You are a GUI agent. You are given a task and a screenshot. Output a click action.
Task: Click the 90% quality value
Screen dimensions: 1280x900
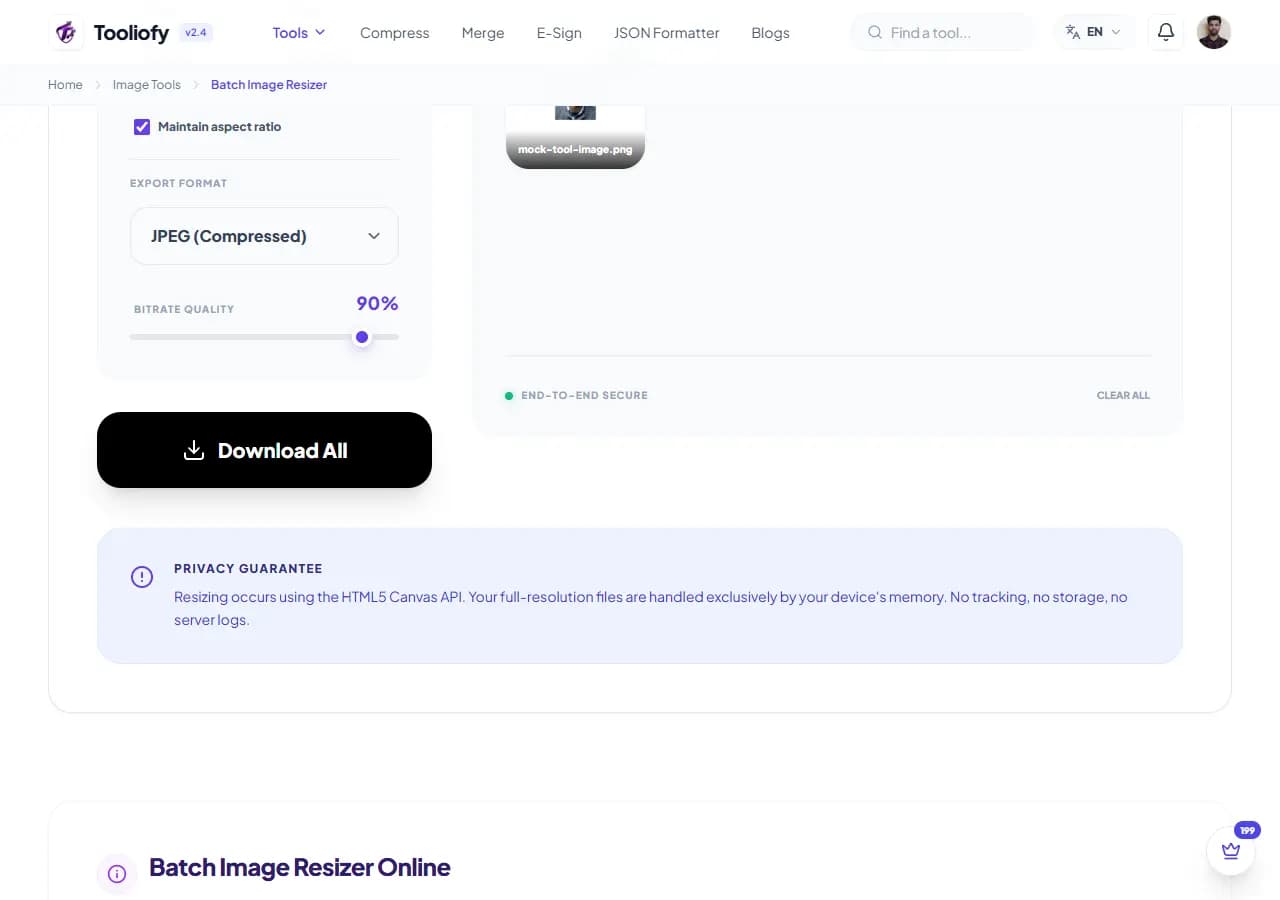pyautogui.click(x=377, y=303)
